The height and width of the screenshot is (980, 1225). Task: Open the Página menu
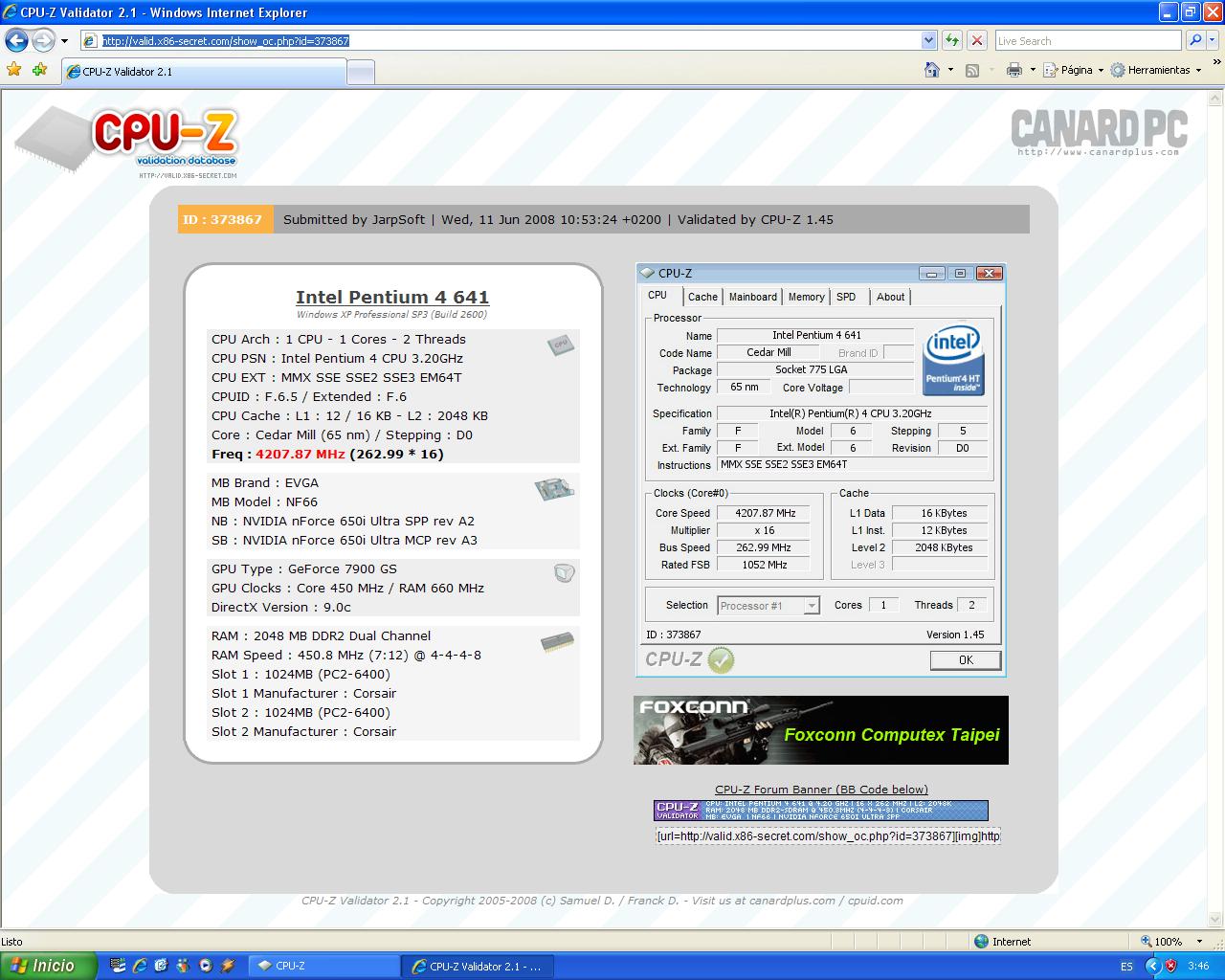pos(1073,70)
